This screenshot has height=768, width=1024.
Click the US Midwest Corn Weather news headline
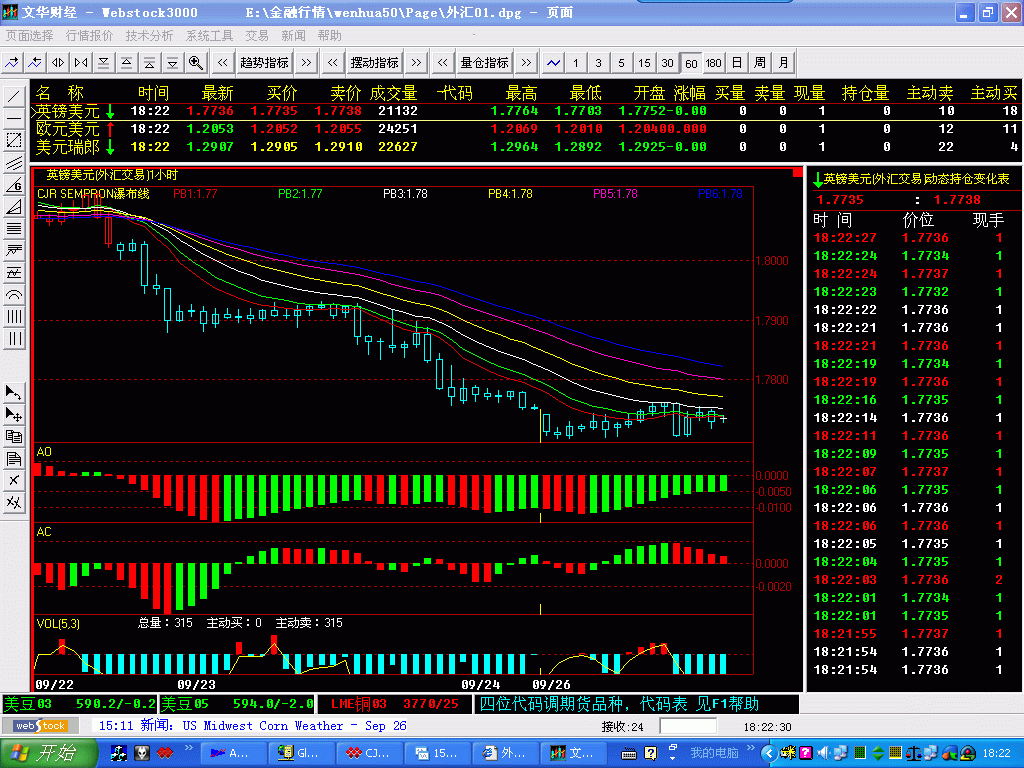point(295,726)
